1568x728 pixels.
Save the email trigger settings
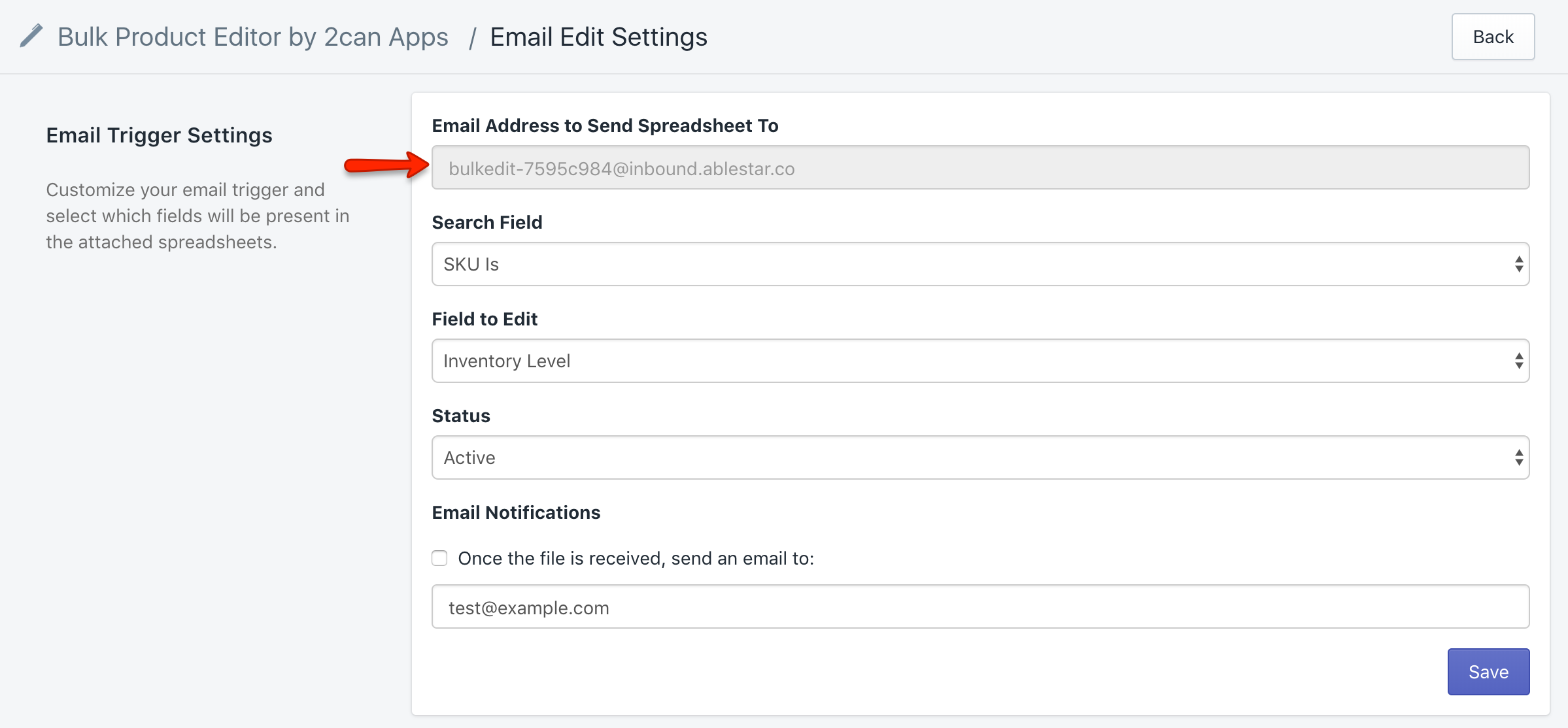pos(1488,672)
